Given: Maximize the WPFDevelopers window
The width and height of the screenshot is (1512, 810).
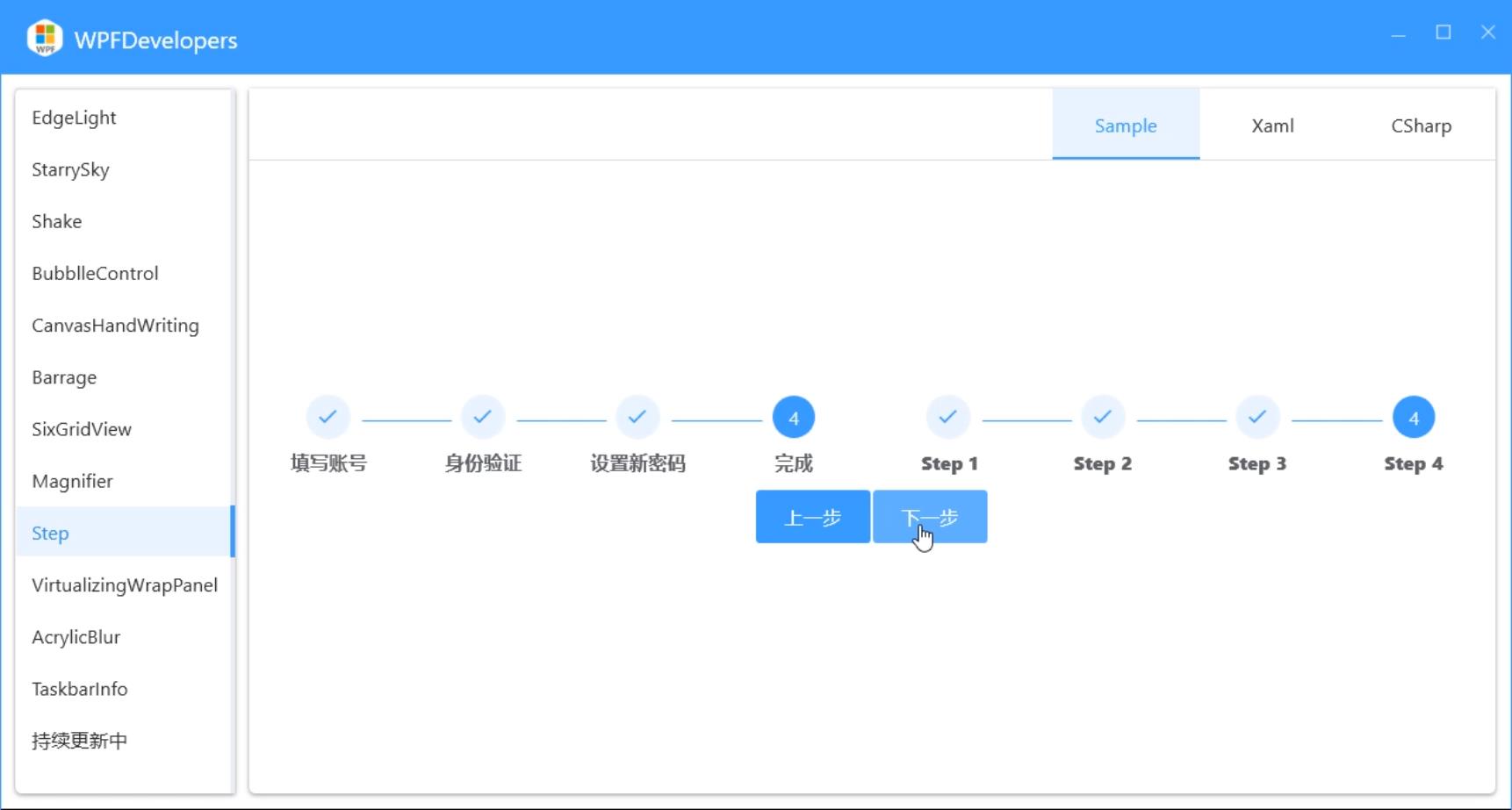Looking at the screenshot, I should pyautogui.click(x=1444, y=32).
